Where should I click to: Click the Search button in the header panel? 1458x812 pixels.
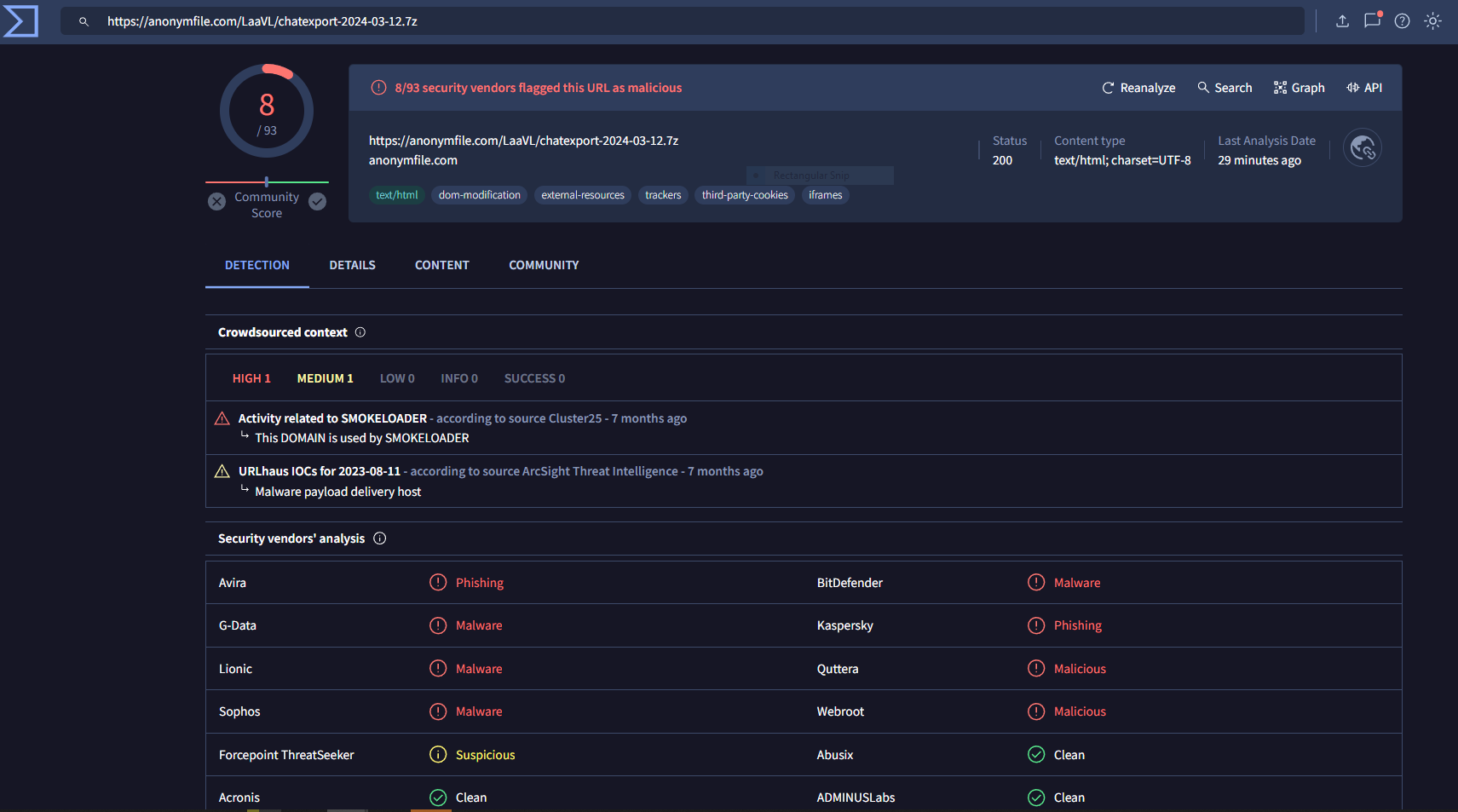coord(1225,88)
